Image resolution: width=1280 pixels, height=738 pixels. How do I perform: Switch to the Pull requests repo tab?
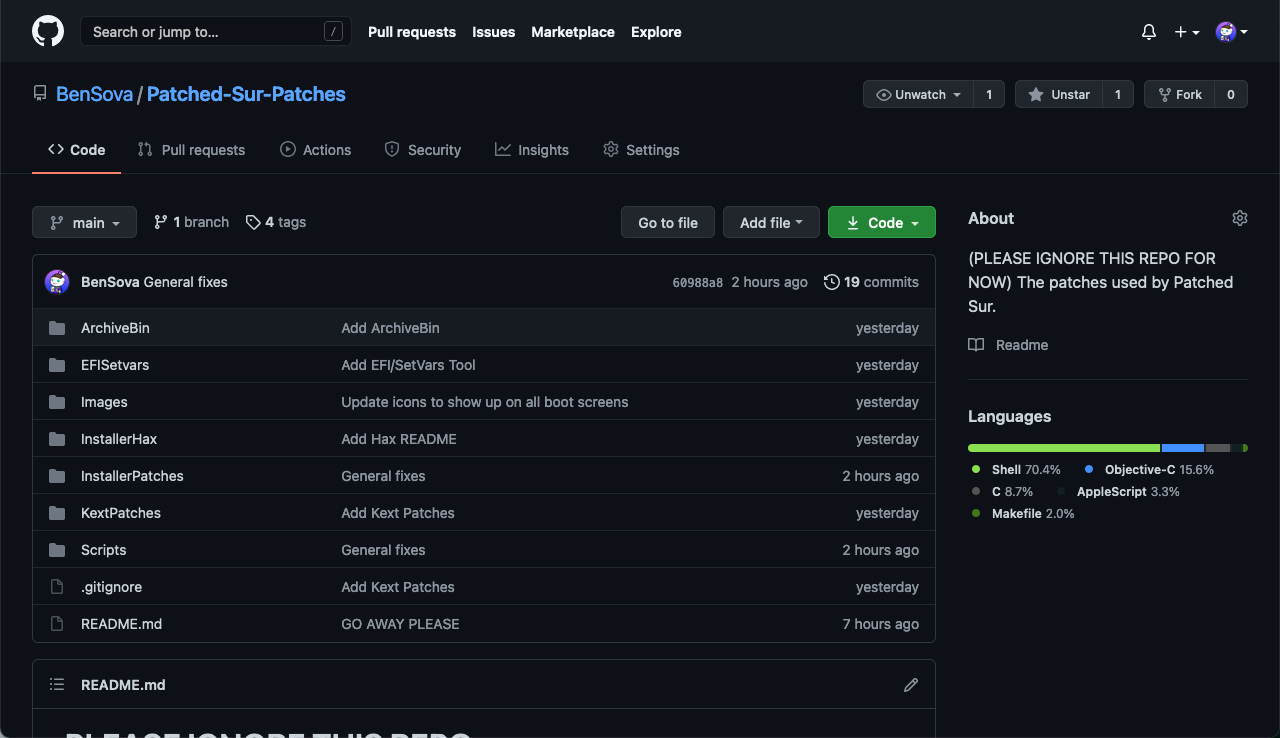191,150
